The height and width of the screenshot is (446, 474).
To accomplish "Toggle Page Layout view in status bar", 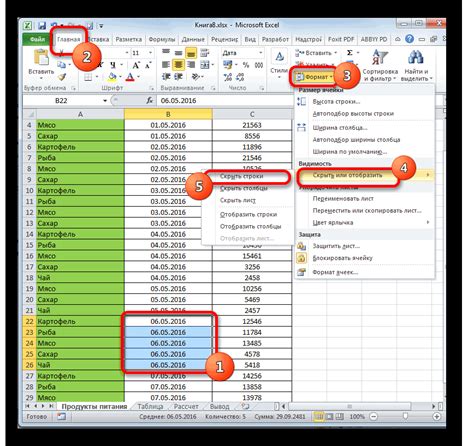I will coord(329,416).
